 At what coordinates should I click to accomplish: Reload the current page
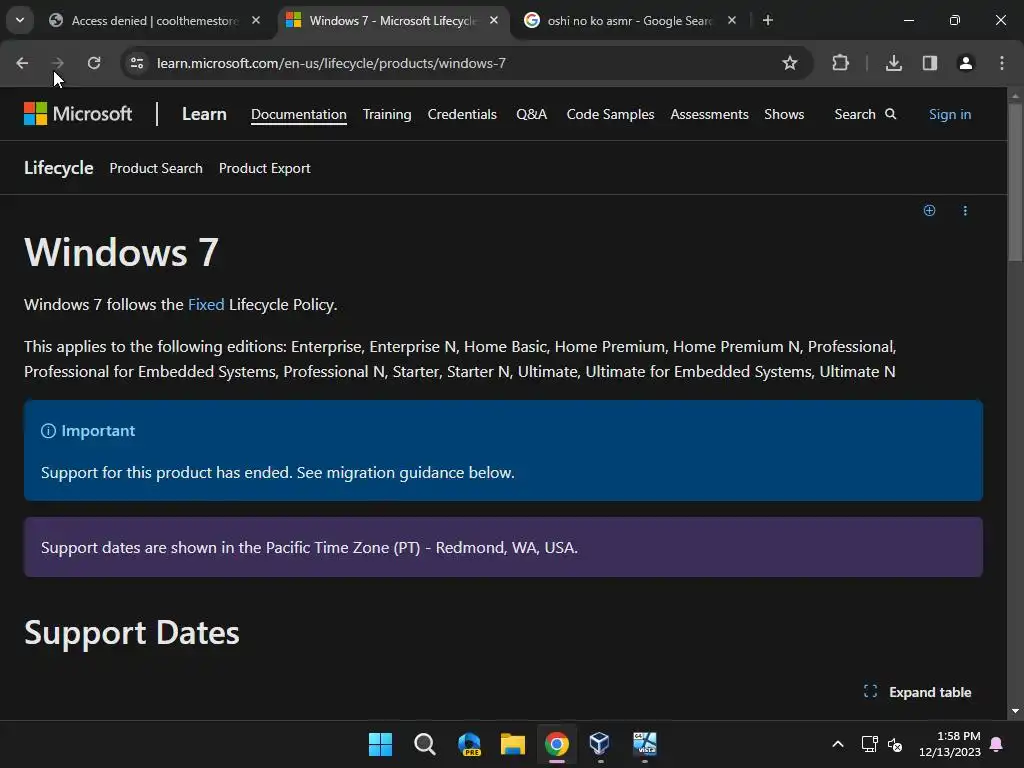click(94, 63)
